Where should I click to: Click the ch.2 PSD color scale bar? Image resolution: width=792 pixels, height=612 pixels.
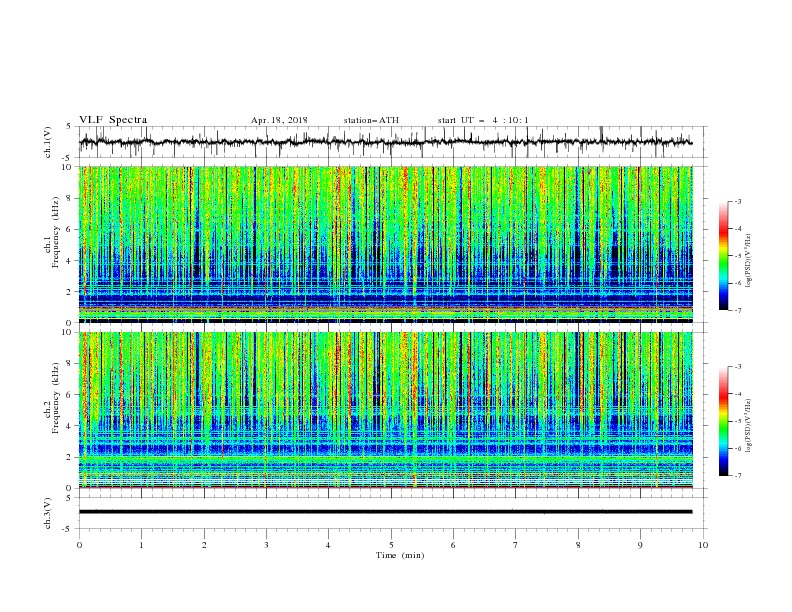[723, 421]
